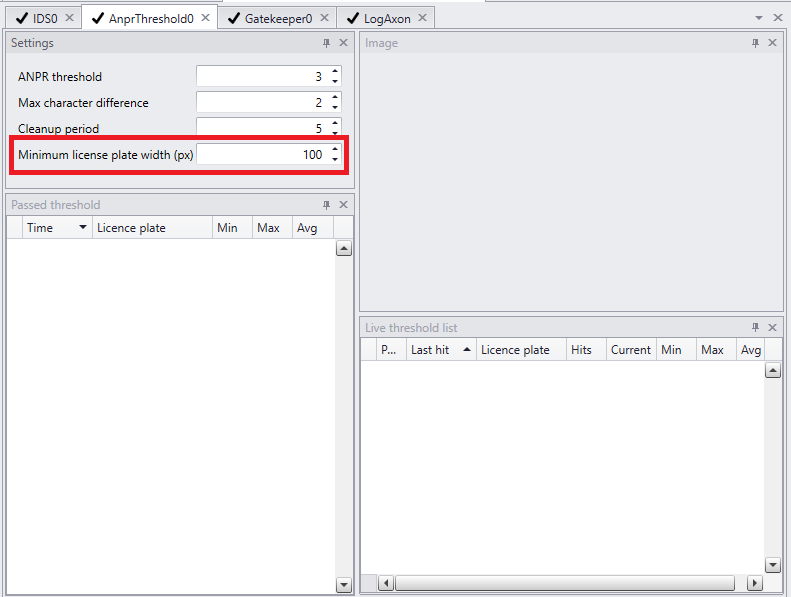Decrease the ANPR threshold value
The image size is (791, 597).
(x=335, y=81)
